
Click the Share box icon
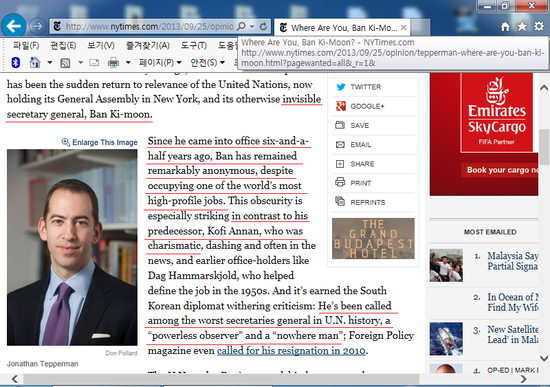point(340,164)
